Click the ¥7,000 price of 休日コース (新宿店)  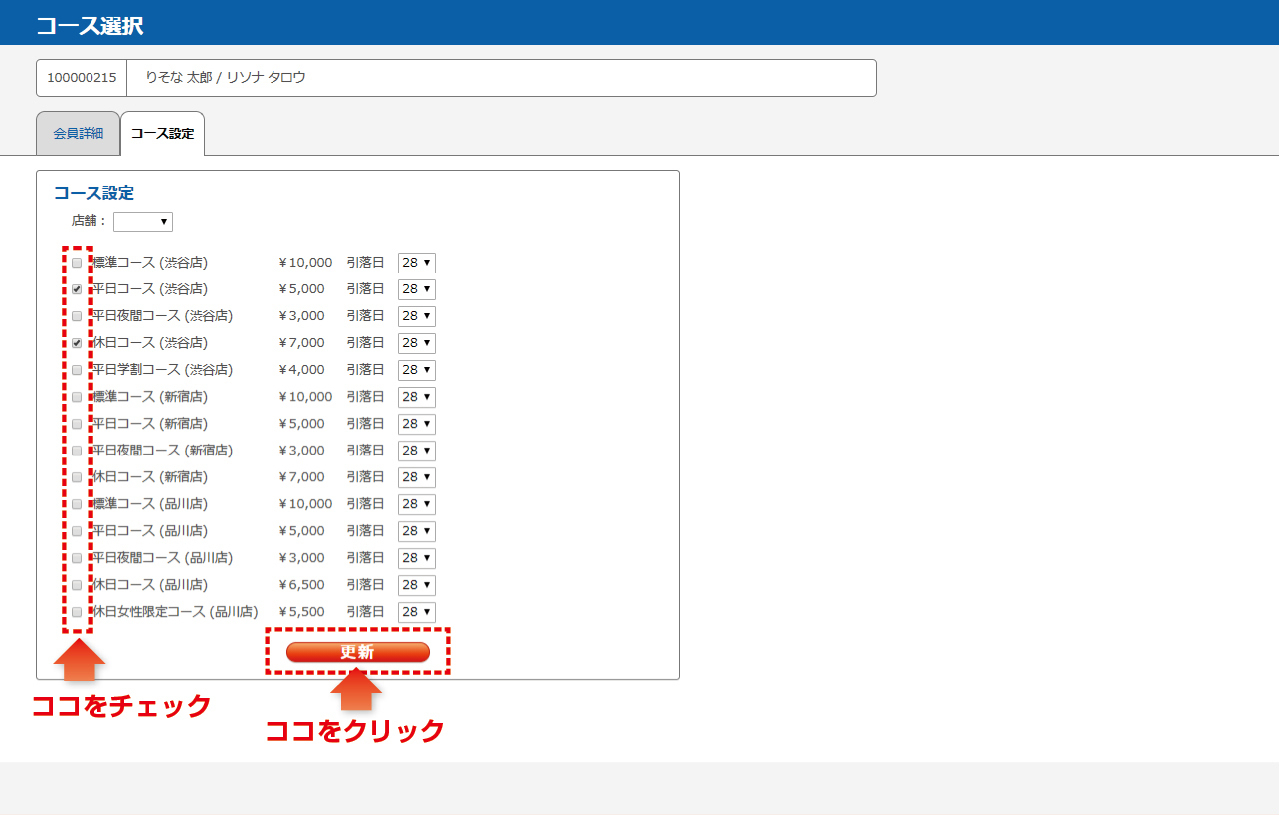coord(301,477)
